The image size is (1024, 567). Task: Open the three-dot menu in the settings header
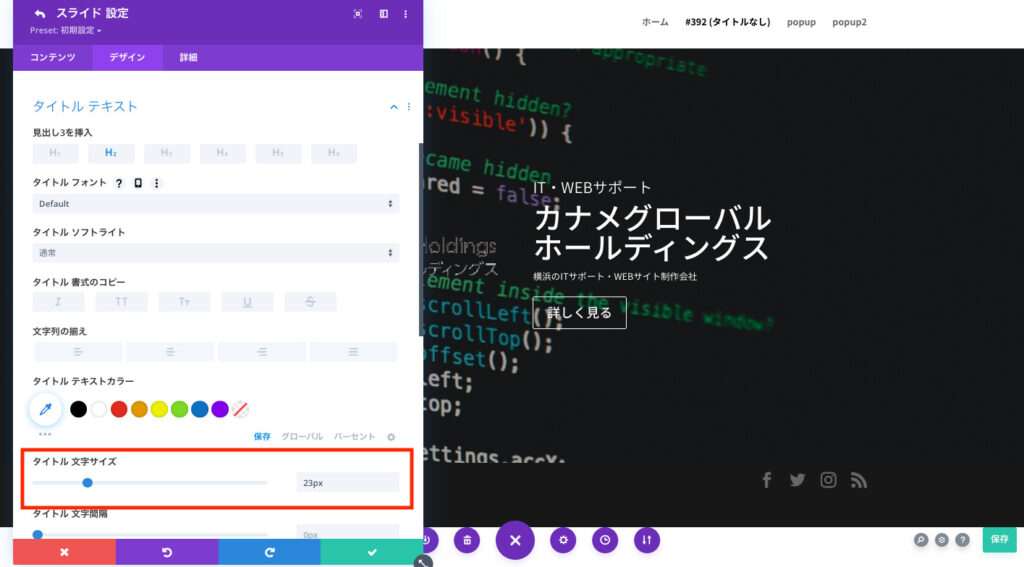(406, 14)
